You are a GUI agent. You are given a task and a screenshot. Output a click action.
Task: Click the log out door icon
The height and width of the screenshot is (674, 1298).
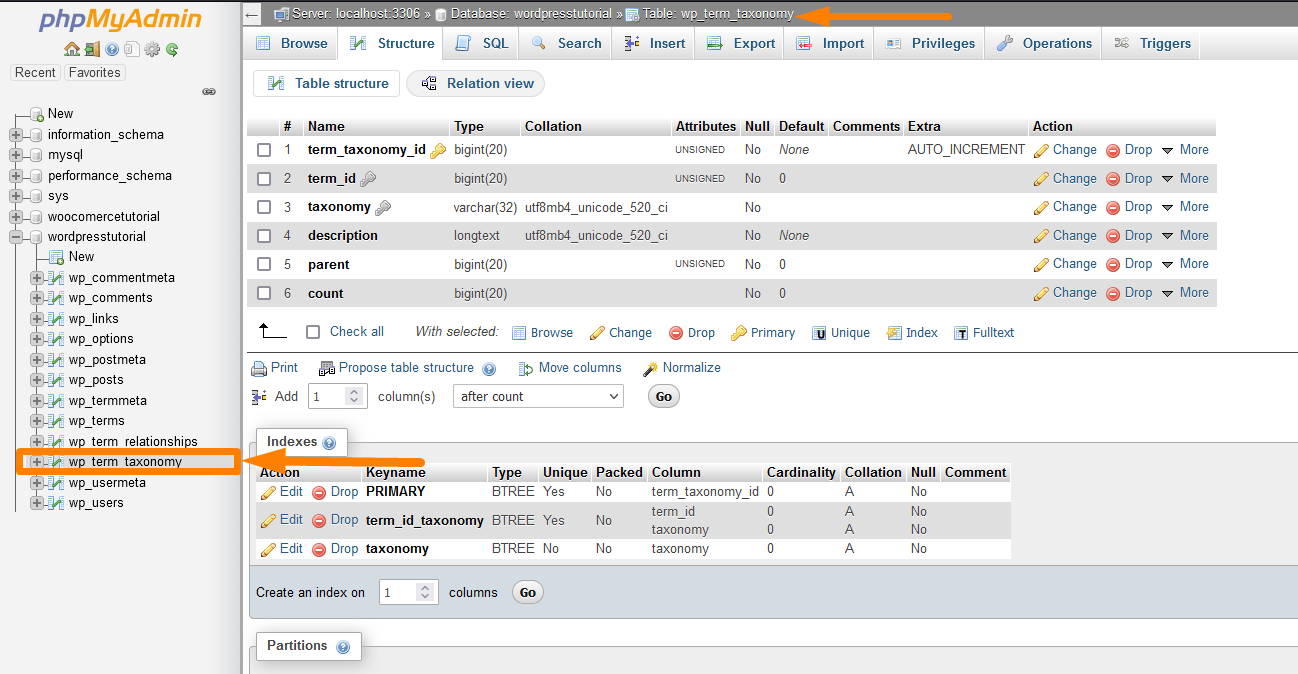(92, 49)
